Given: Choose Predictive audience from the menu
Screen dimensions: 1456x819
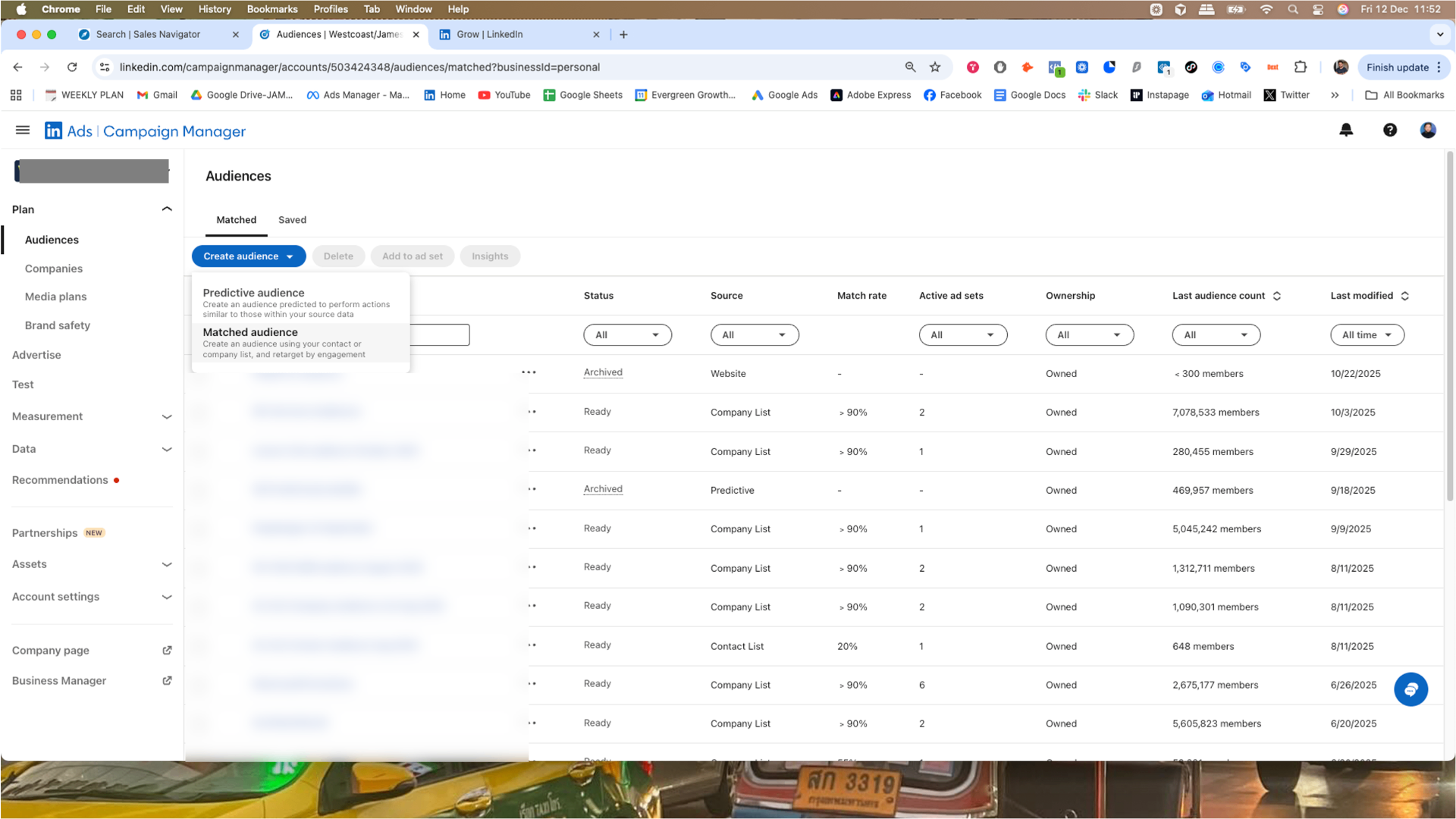Looking at the screenshot, I should click(x=300, y=303).
